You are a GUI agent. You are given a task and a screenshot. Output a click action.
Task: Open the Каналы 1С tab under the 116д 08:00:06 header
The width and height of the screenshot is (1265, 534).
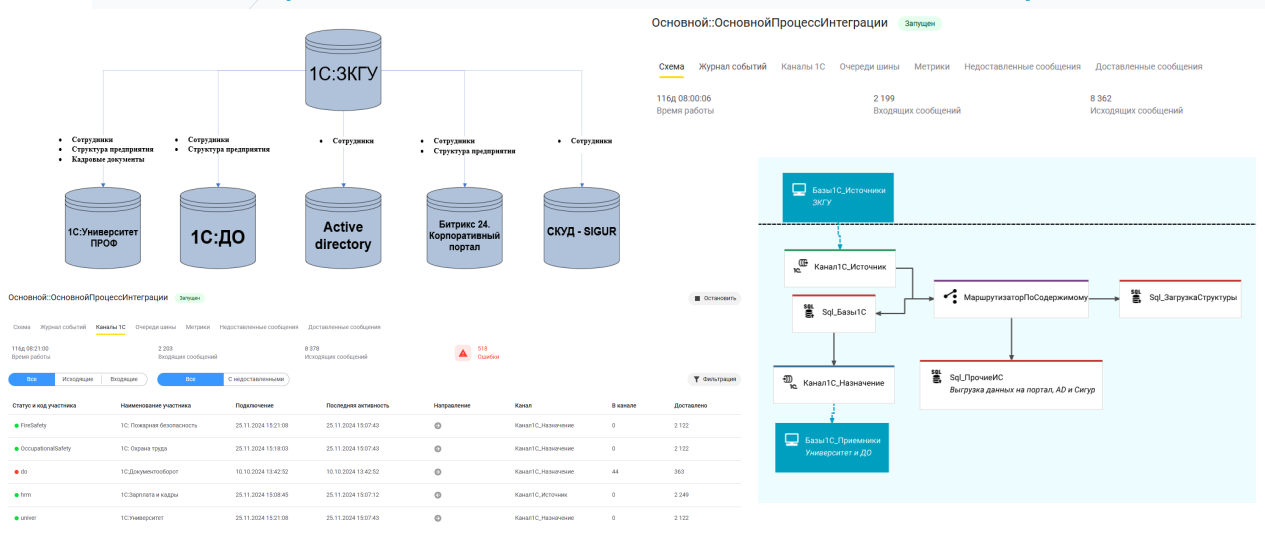click(x=803, y=66)
